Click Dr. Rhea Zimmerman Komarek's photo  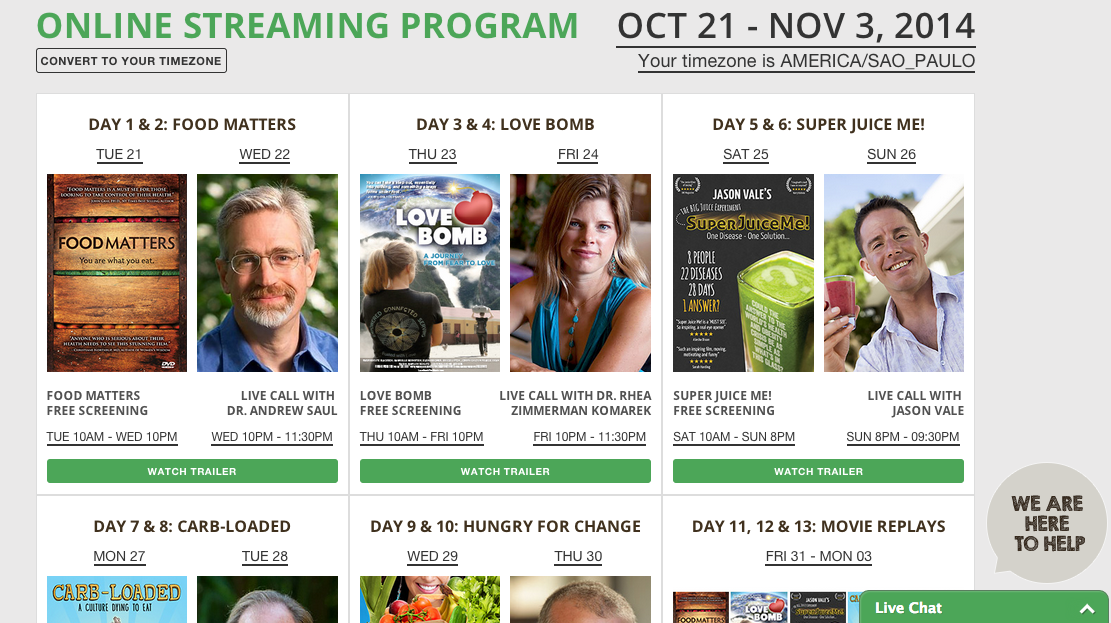click(580, 273)
